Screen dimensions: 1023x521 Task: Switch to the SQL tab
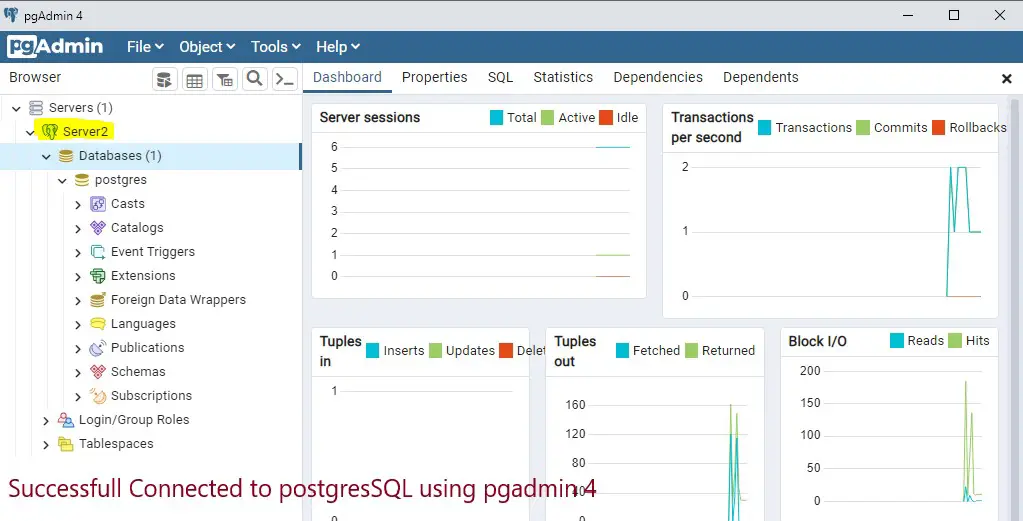[x=500, y=77]
